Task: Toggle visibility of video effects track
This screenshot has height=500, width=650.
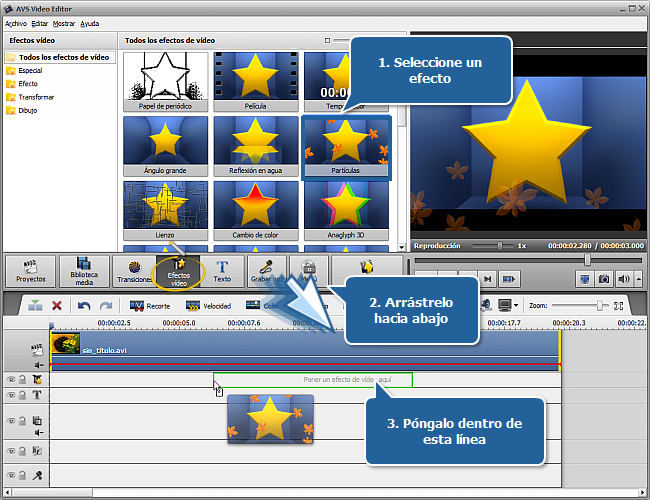Action: coord(11,380)
